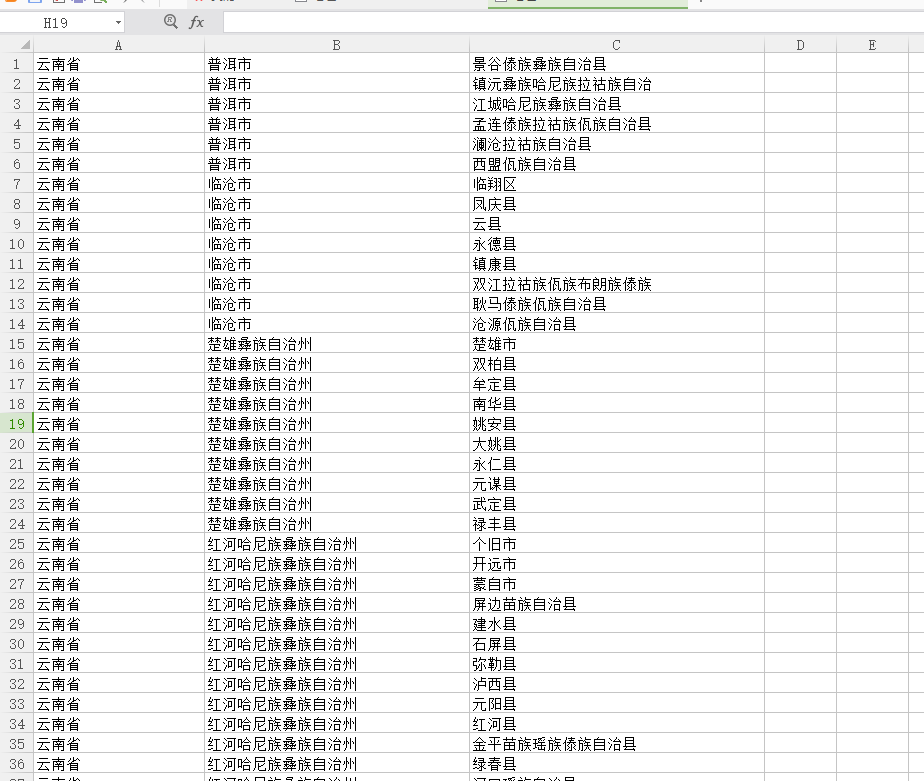This screenshot has height=781, width=924.
Task: Open the Name Box dropdown arrow
Action: 118,23
